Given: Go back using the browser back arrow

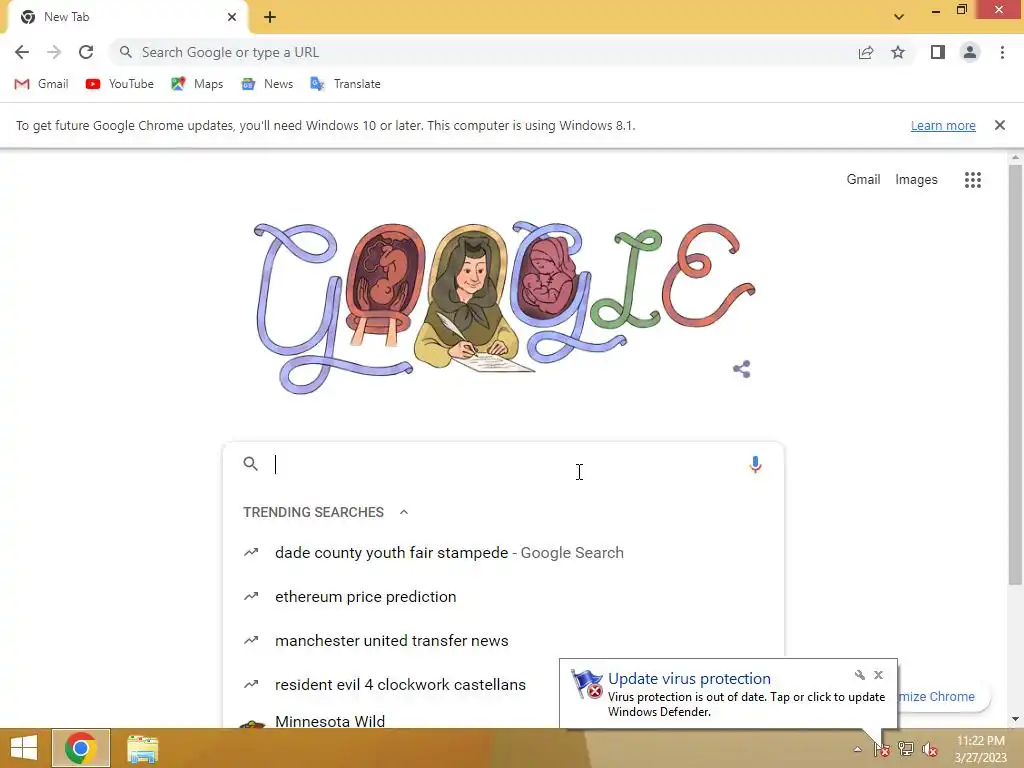Looking at the screenshot, I should point(22,52).
